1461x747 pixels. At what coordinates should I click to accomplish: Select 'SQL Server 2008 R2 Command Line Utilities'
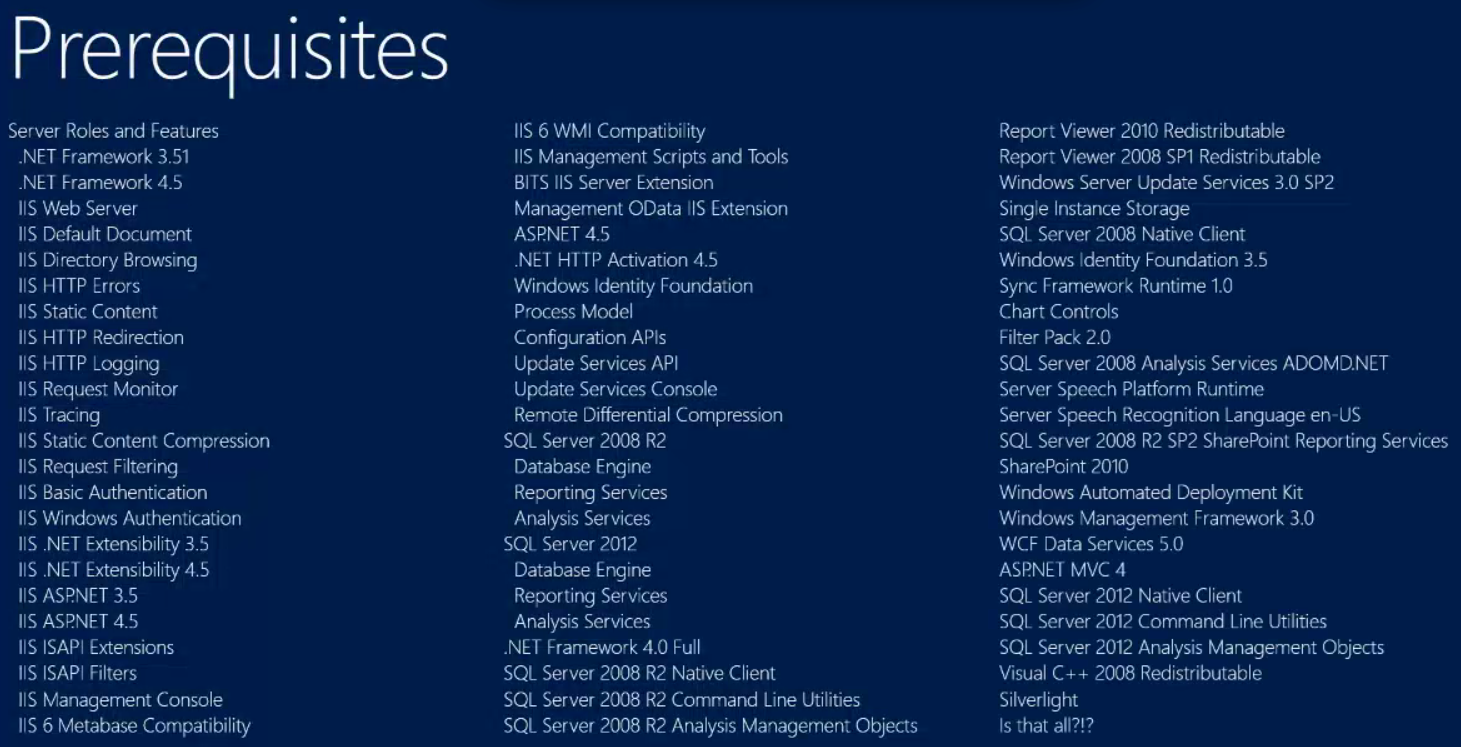[x=682, y=700]
